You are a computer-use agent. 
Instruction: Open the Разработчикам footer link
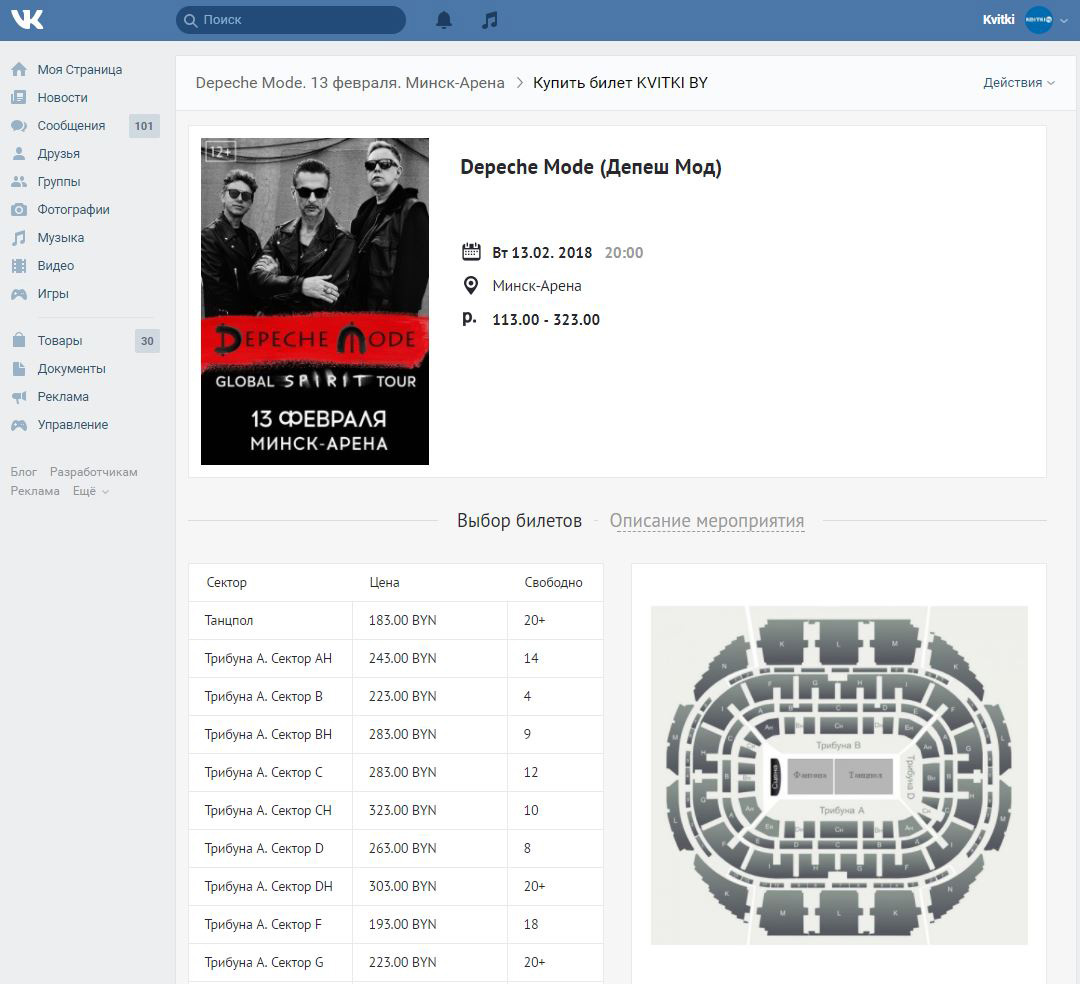(94, 472)
